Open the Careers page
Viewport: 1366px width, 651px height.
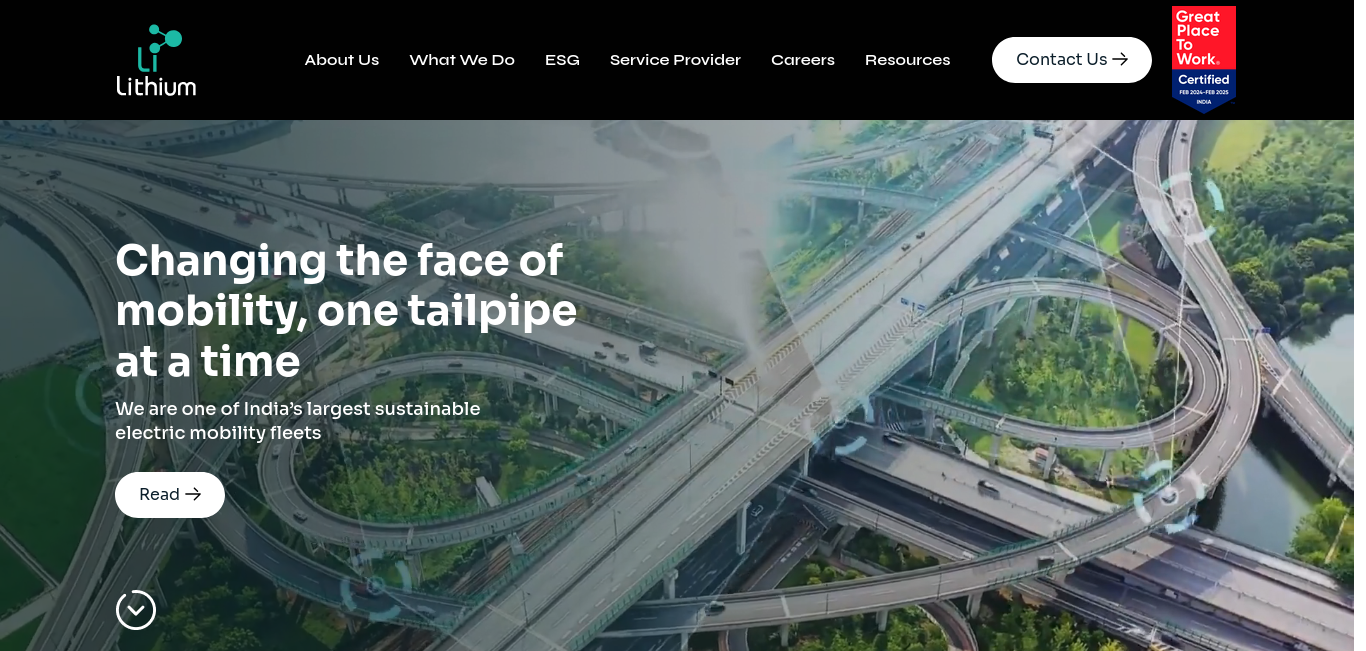pyautogui.click(x=803, y=60)
